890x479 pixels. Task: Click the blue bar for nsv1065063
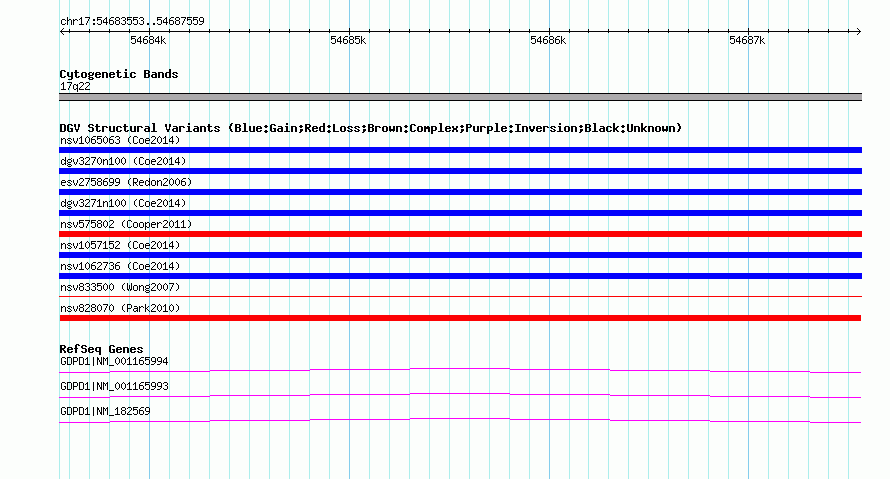tap(460, 150)
